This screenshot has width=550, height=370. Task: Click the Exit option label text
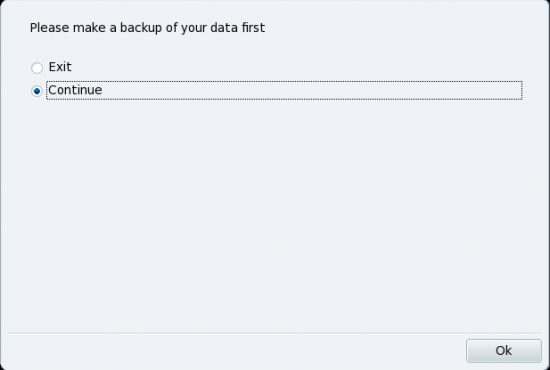coord(60,67)
